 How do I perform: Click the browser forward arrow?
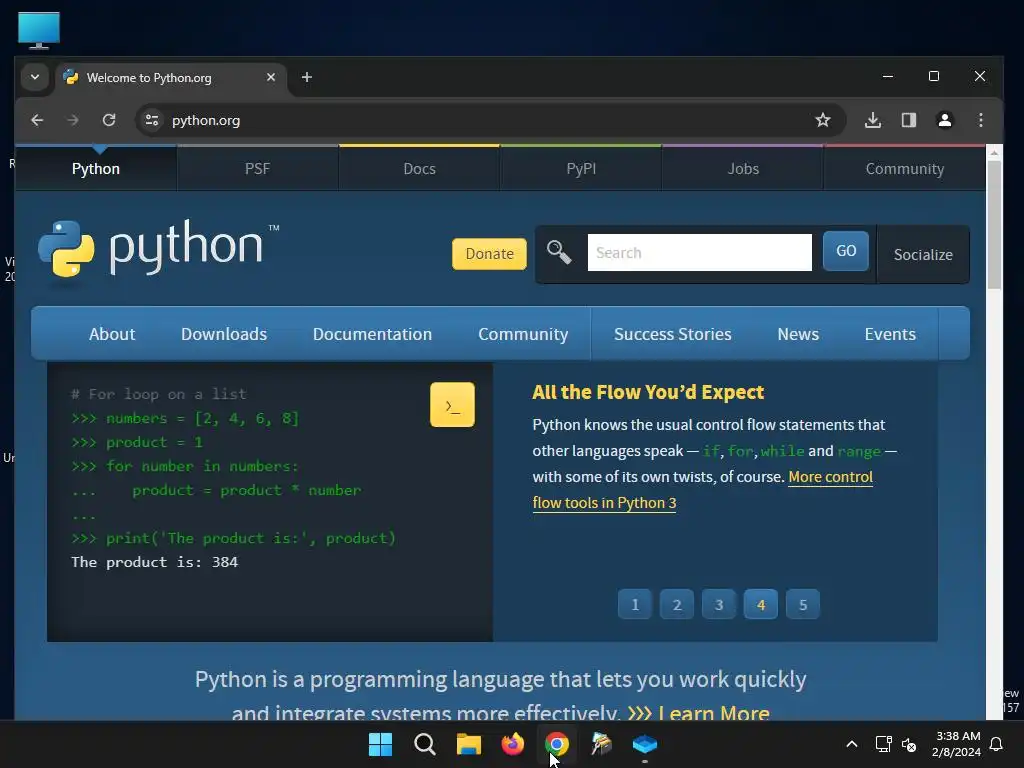pos(72,120)
